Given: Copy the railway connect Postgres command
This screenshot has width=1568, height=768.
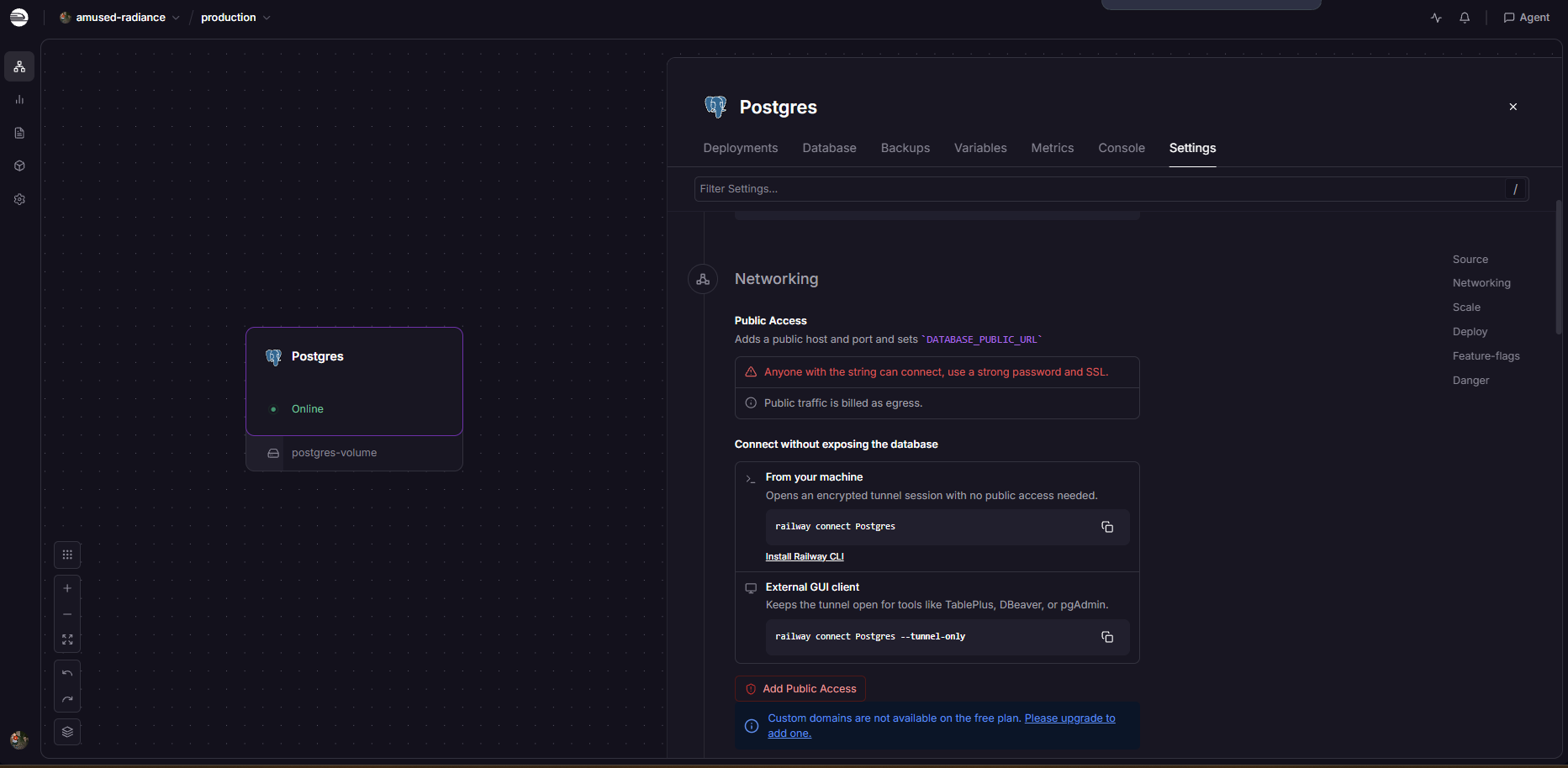Looking at the screenshot, I should (x=1107, y=527).
